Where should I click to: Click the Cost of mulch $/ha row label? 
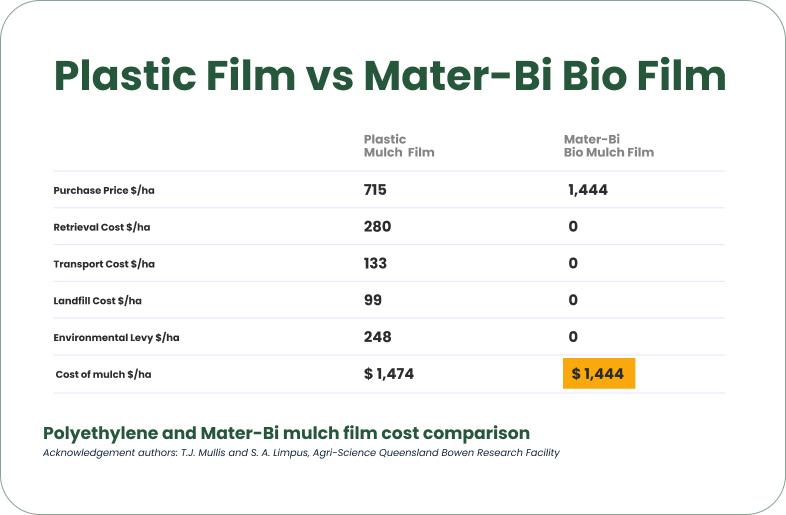pos(104,374)
